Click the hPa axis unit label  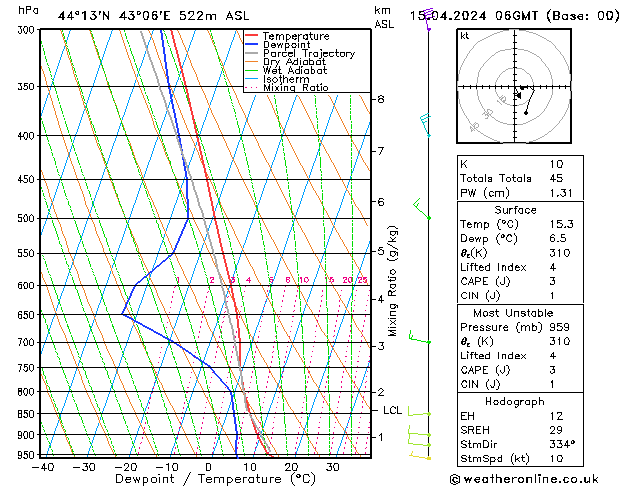click(x=28, y=10)
